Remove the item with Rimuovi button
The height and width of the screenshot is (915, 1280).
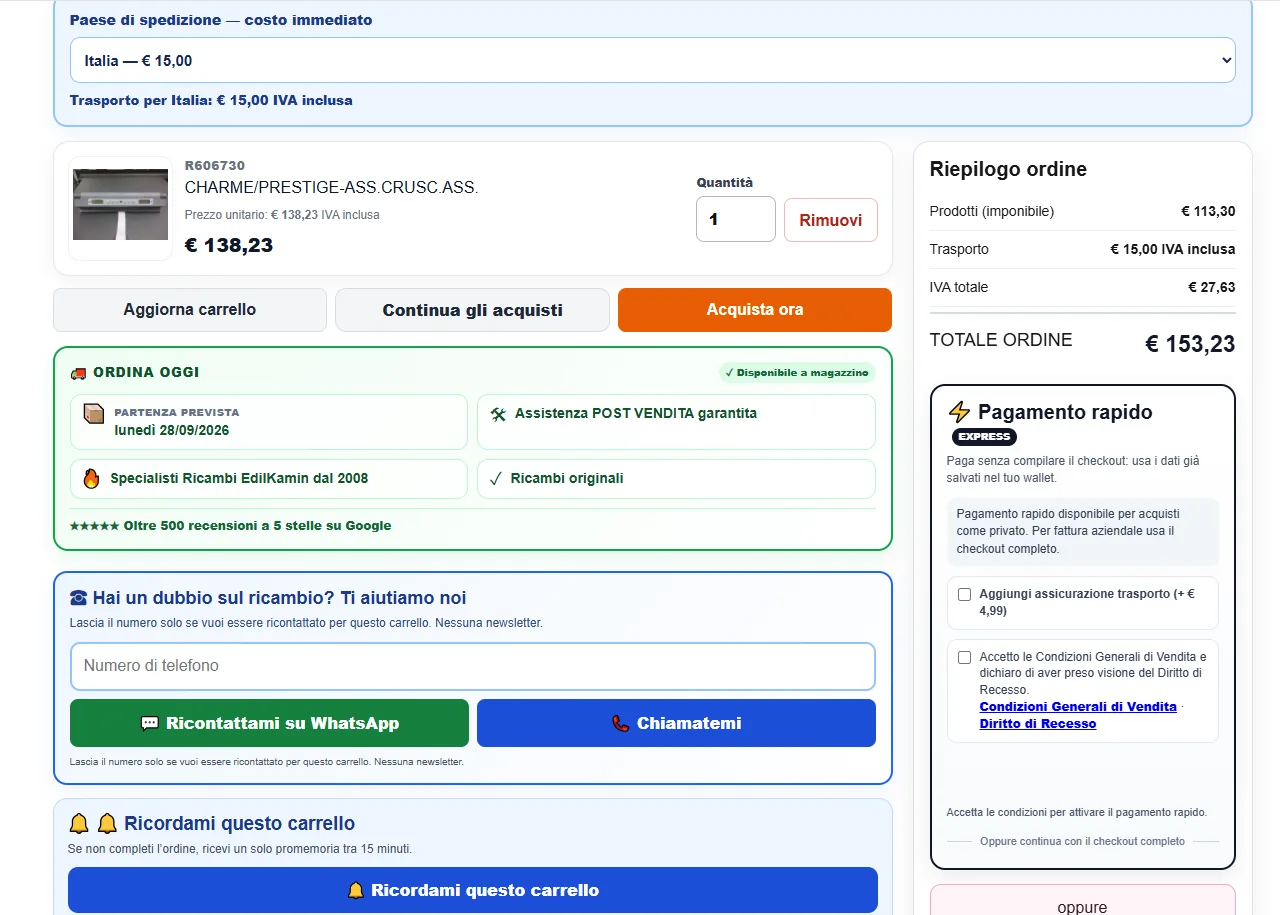pyautogui.click(x=830, y=220)
